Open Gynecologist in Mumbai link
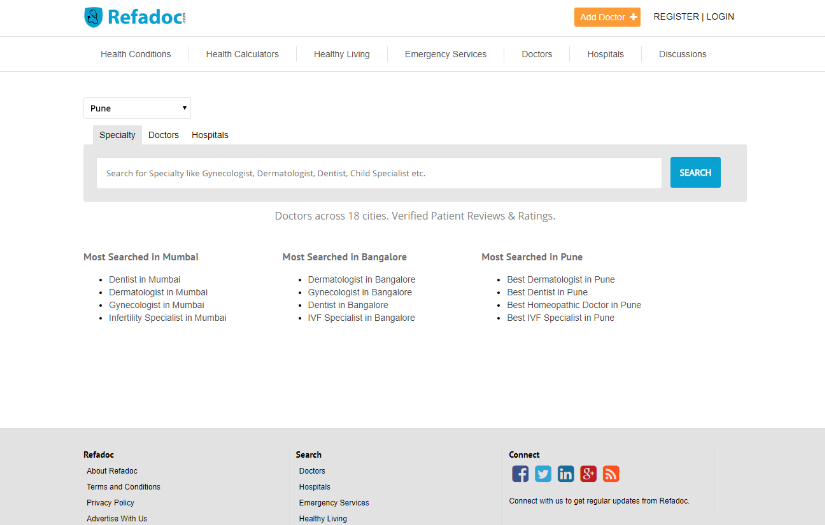Viewport: 825px width, 525px height. [157, 305]
